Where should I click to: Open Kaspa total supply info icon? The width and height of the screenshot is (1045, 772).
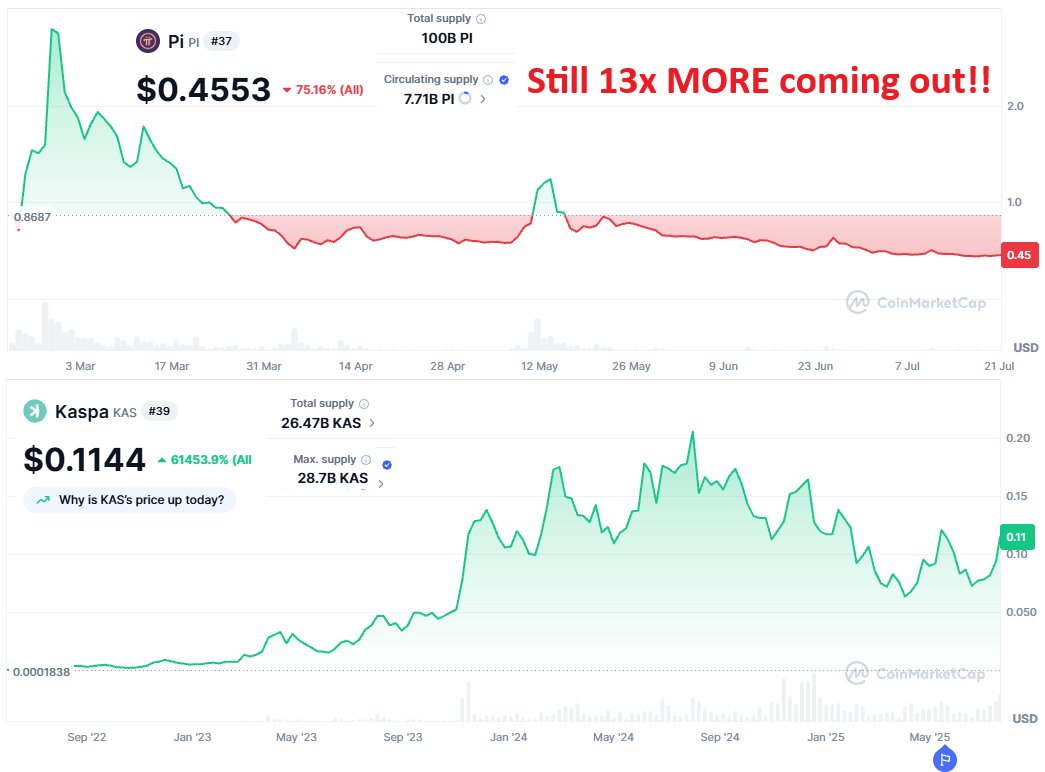364,404
